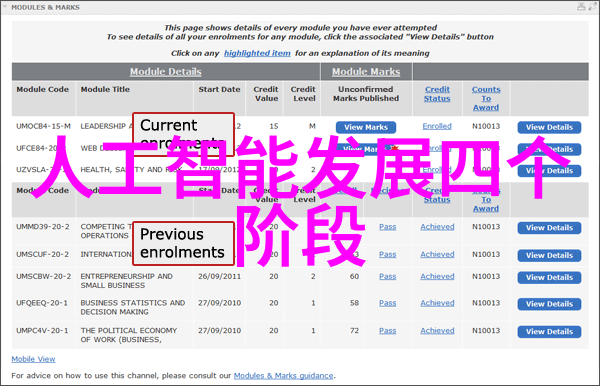Screen dimensions: 600x386
Task: Open the Pass link for UMPC4V-20-1
Action: click(x=388, y=331)
